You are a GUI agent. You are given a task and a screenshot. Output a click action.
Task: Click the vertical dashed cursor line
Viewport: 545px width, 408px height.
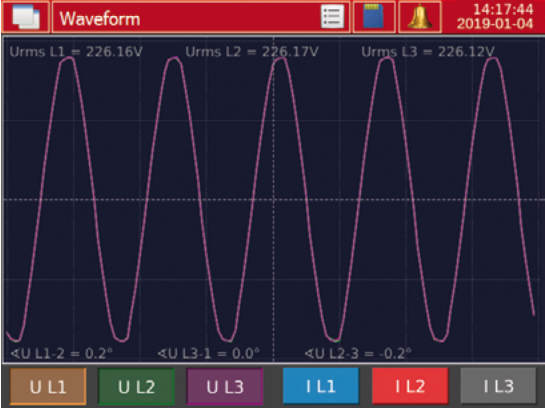[274, 200]
